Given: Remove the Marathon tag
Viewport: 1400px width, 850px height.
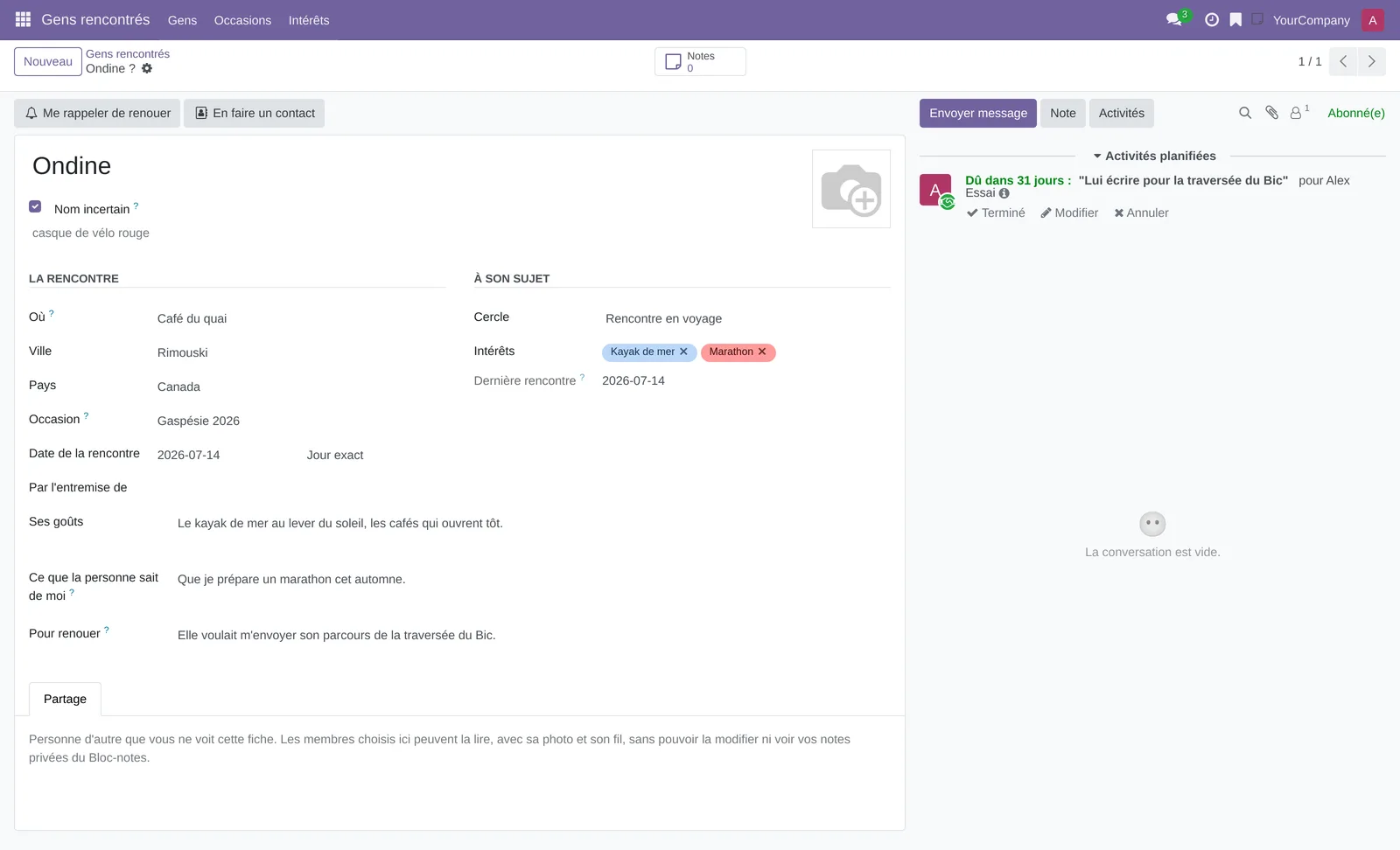Looking at the screenshot, I should pos(762,352).
